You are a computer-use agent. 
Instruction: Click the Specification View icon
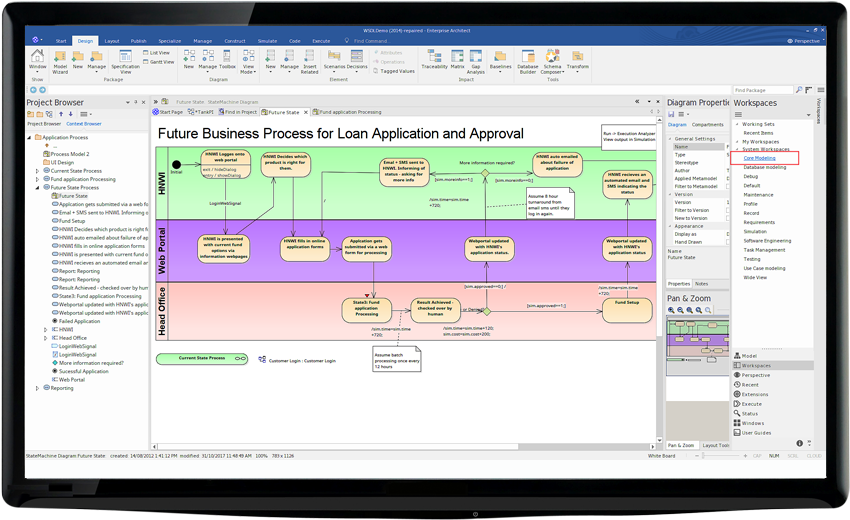[x=125, y=62]
